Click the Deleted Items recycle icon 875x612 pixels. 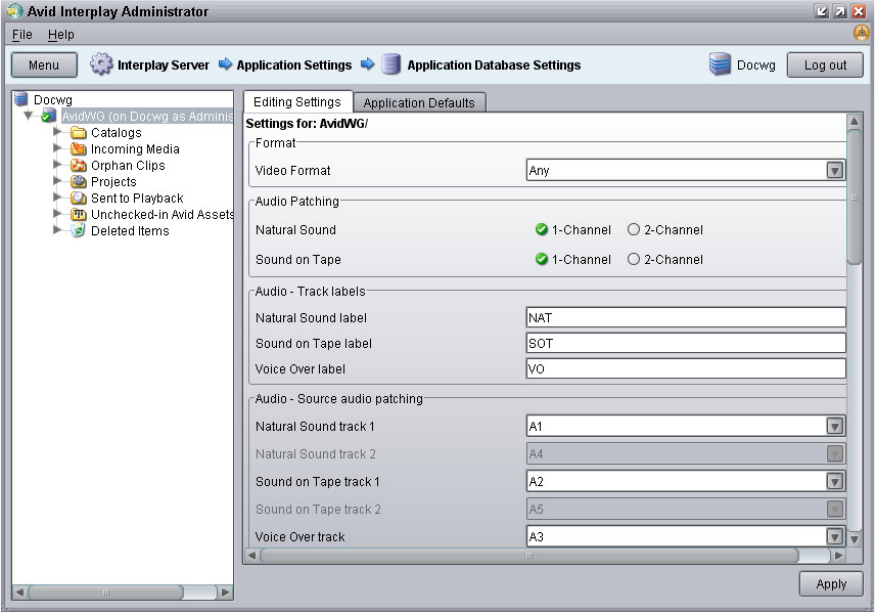(x=79, y=231)
